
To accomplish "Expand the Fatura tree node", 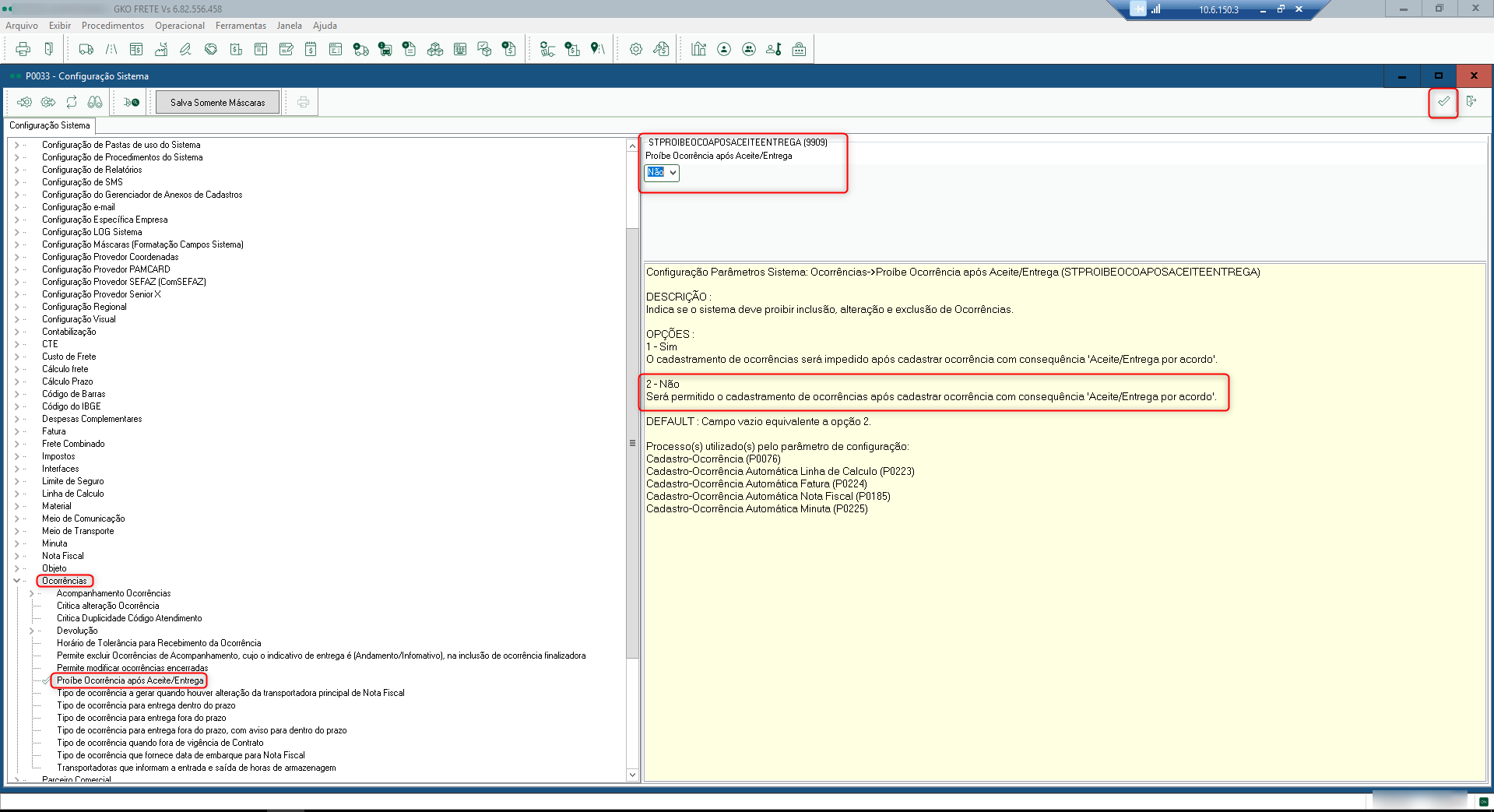I will coord(16,431).
